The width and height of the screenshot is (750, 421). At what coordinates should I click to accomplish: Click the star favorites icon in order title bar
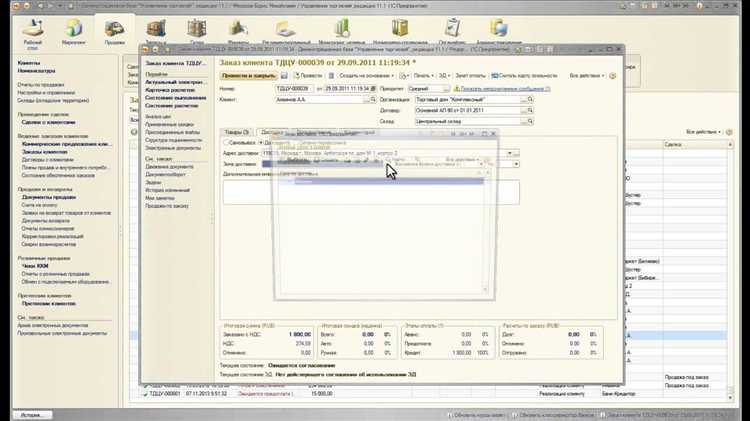coord(167,49)
